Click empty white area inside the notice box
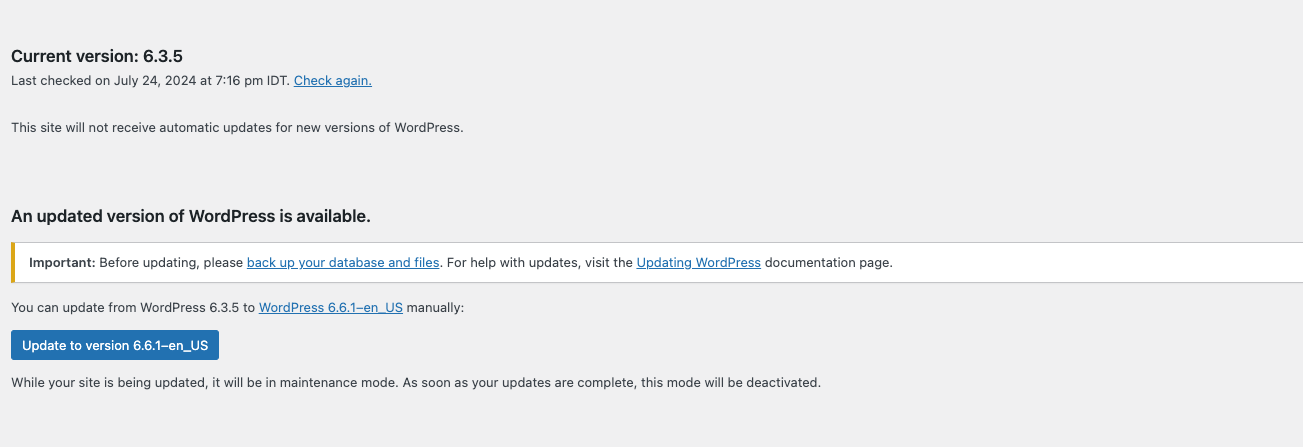This screenshot has width=1303, height=447. click(1100, 262)
